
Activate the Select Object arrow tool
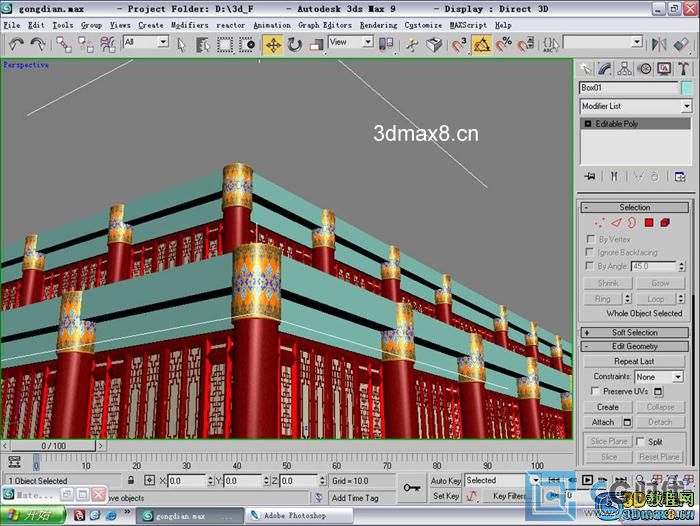point(181,45)
